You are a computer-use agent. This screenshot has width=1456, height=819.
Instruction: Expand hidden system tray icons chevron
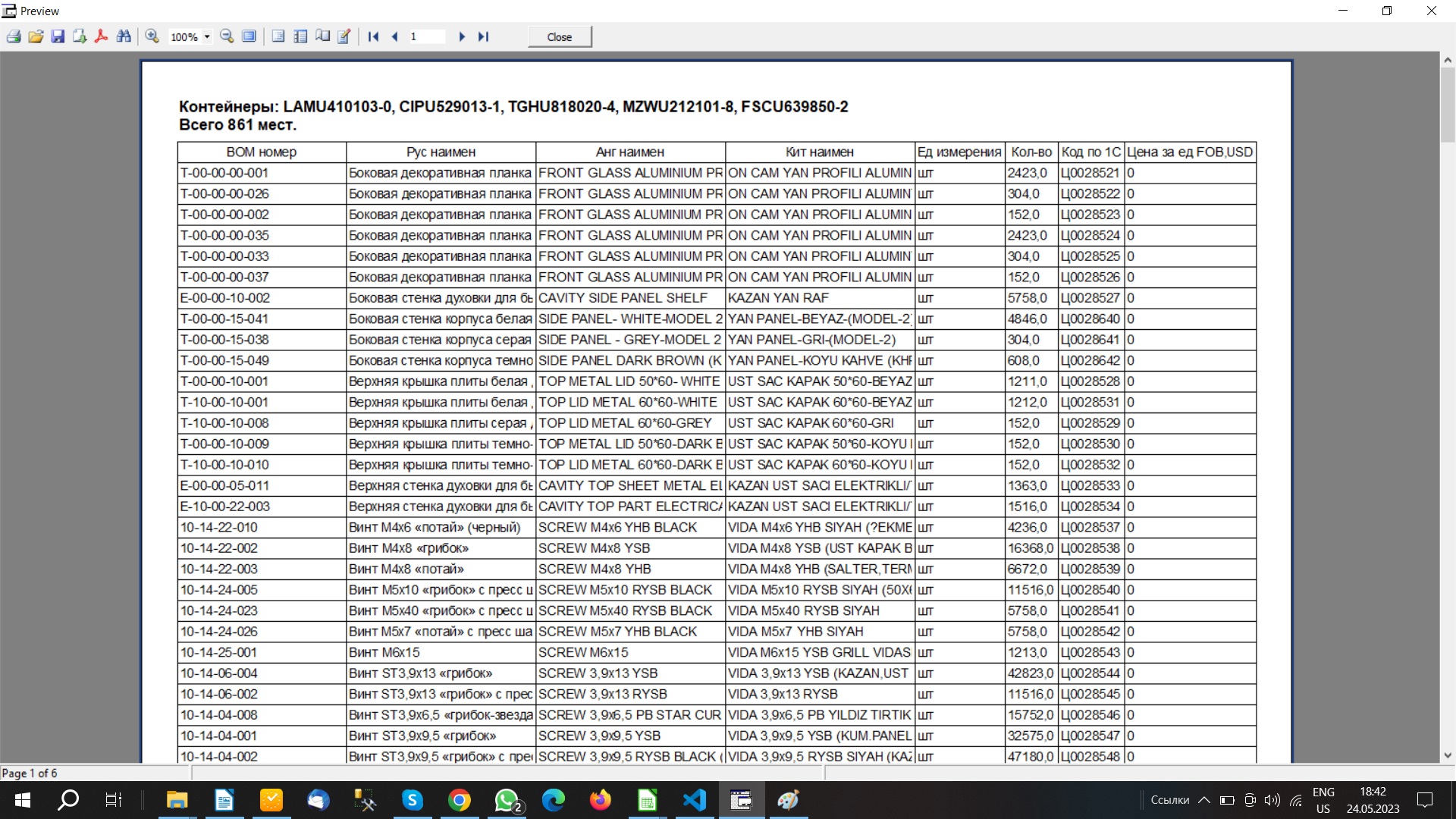click(x=1204, y=800)
